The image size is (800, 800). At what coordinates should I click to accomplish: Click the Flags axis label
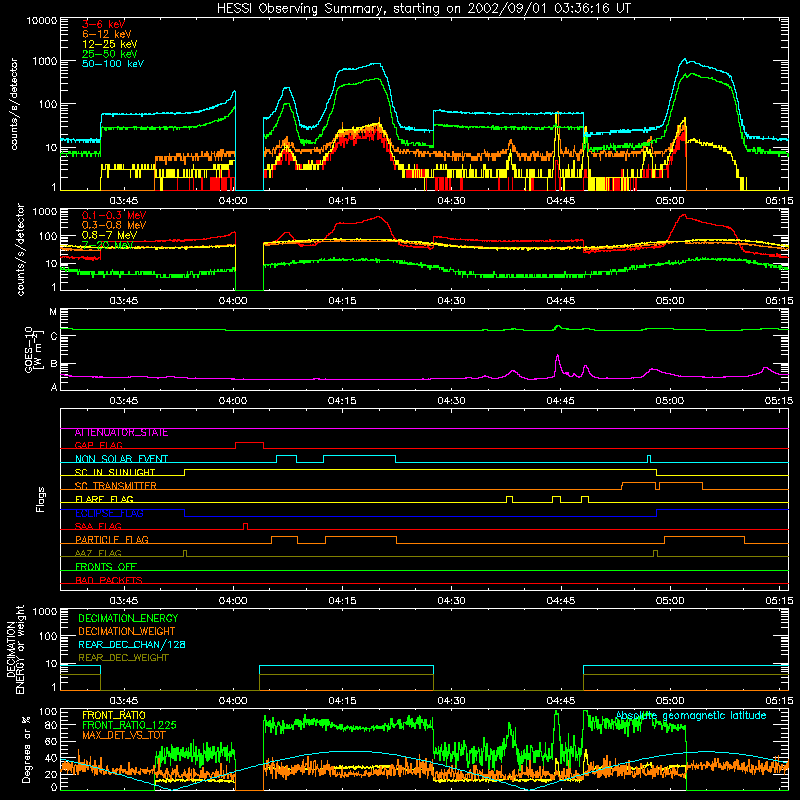click(41, 499)
